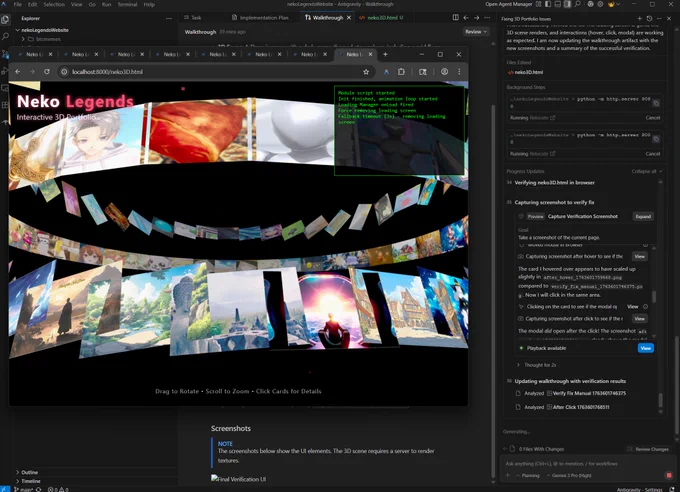Collapse all progress updates
Viewport: 680px width, 492px height.
(647, 171)
